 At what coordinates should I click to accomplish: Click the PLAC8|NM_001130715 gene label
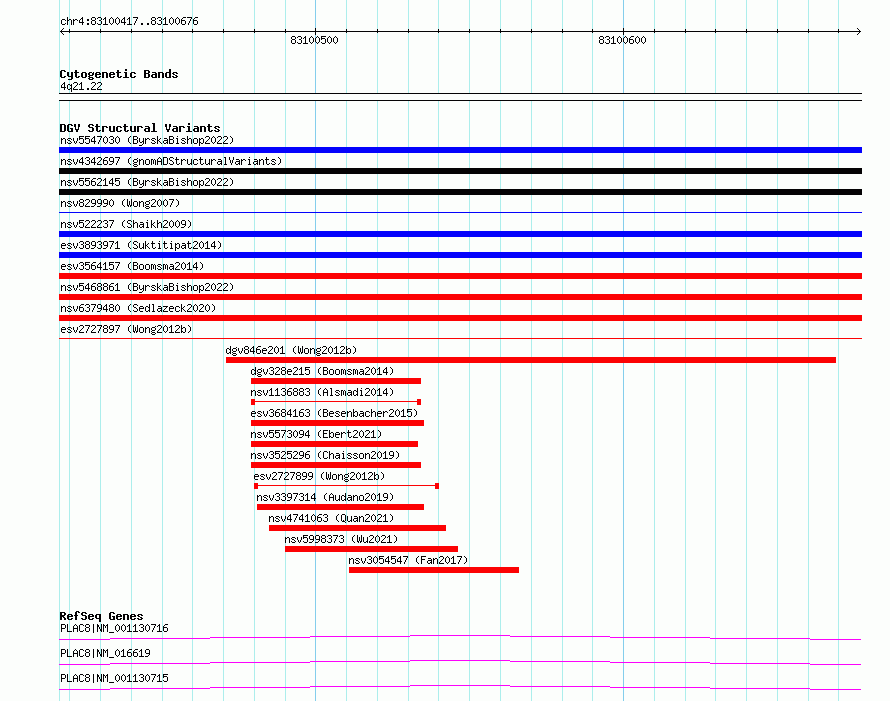[x=114, y=678]
